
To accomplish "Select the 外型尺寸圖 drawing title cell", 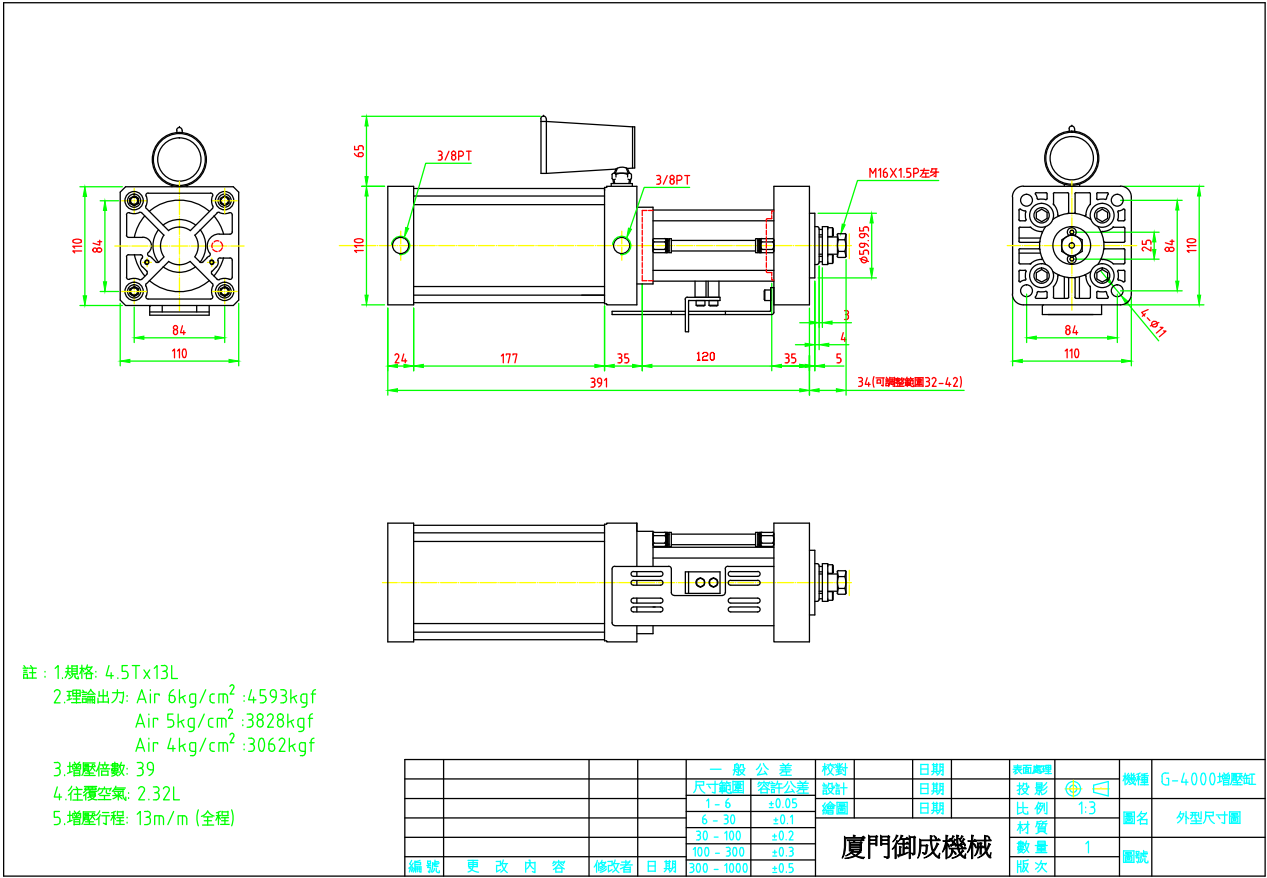I will tap(1208, 818).
